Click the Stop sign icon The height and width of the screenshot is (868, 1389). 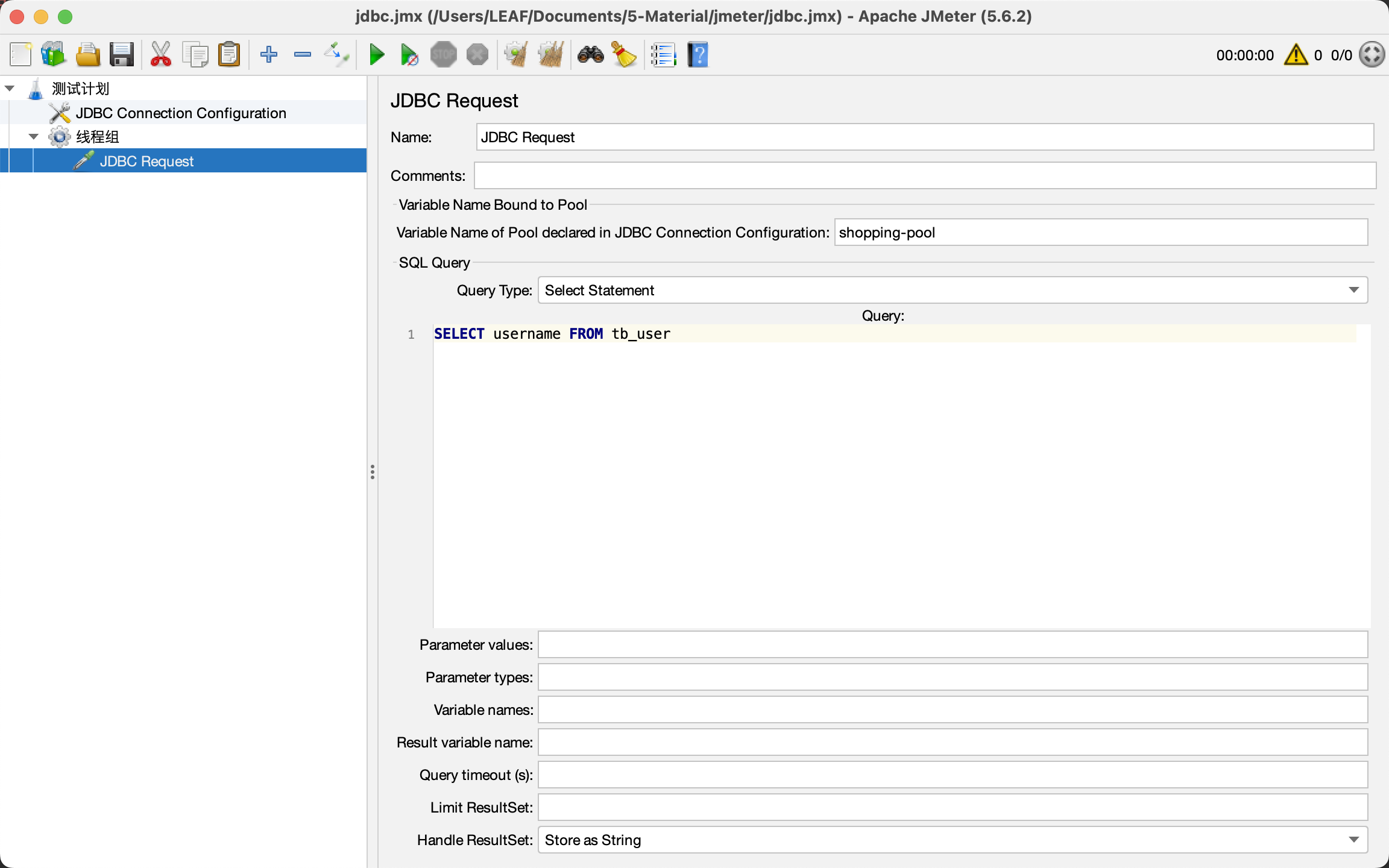[444, 55]
